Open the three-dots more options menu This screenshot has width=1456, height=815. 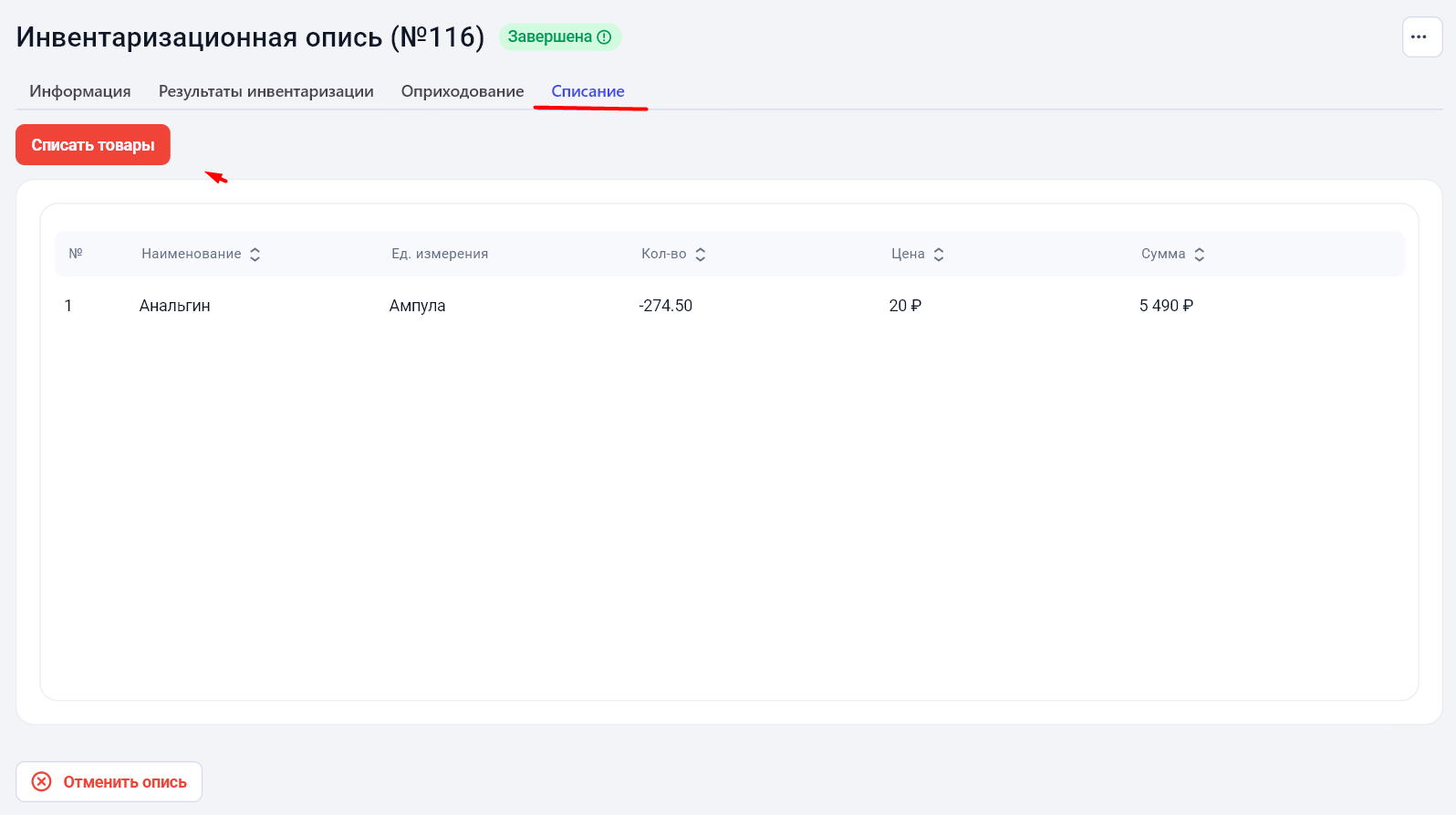click(1421, 37)
